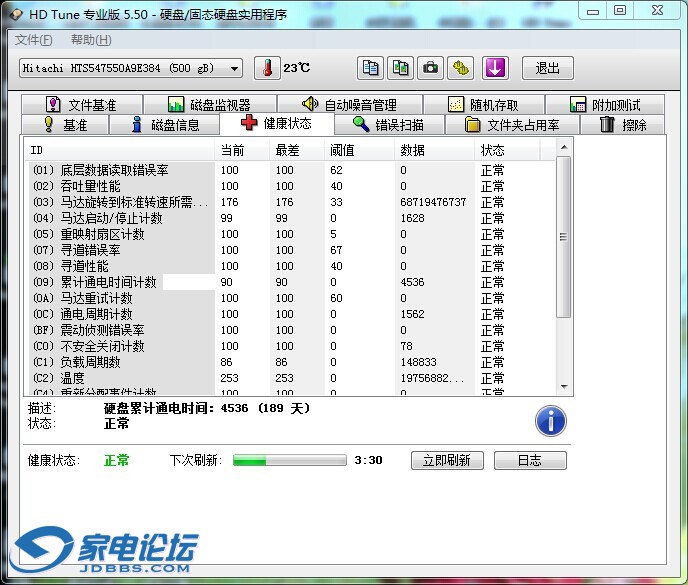The image size is (688, 585).
Task: Select the (C1) 负载周期数 row
Action: [292, 362]
